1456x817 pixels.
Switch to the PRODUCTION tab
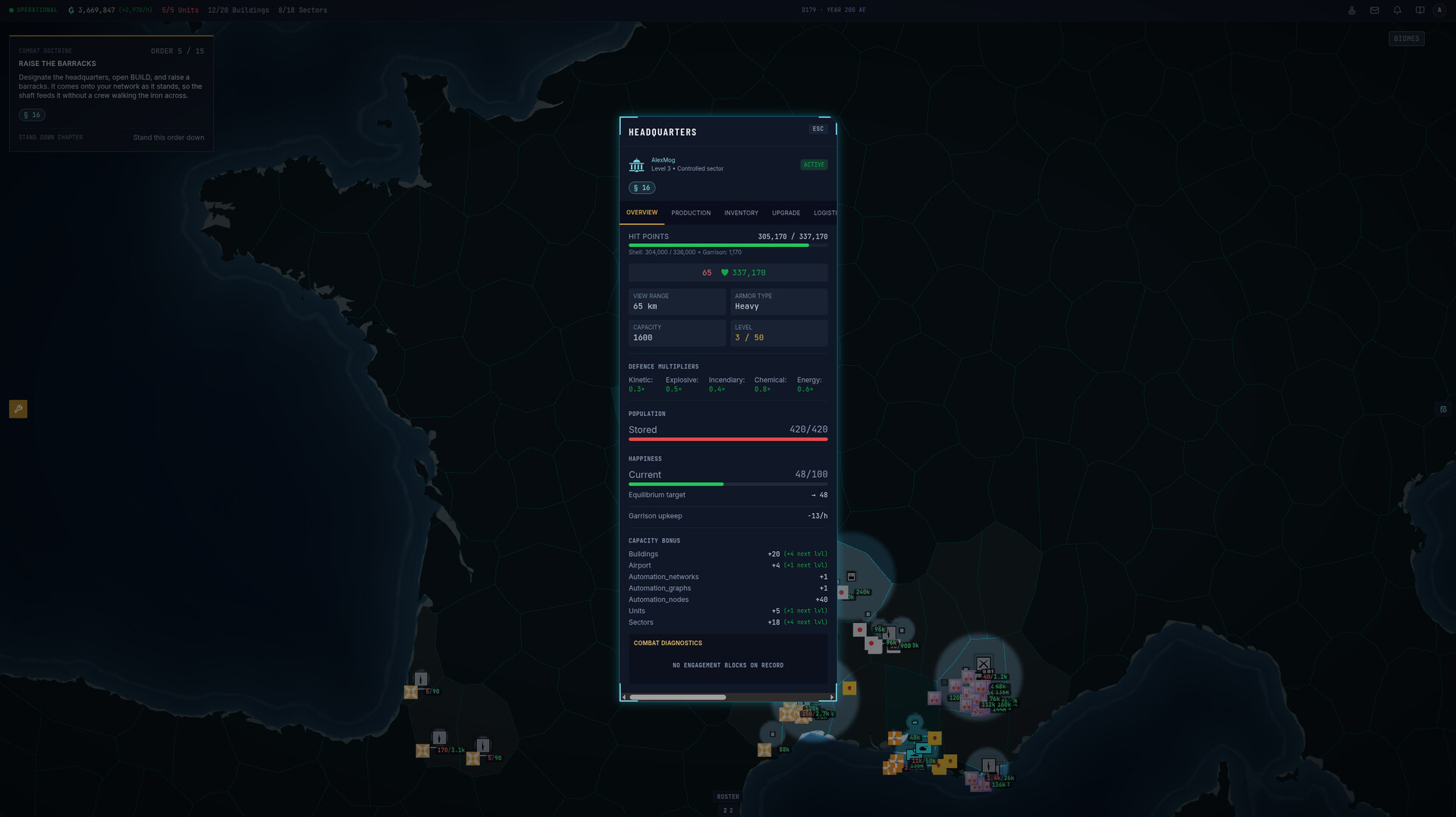coord(691,213)
